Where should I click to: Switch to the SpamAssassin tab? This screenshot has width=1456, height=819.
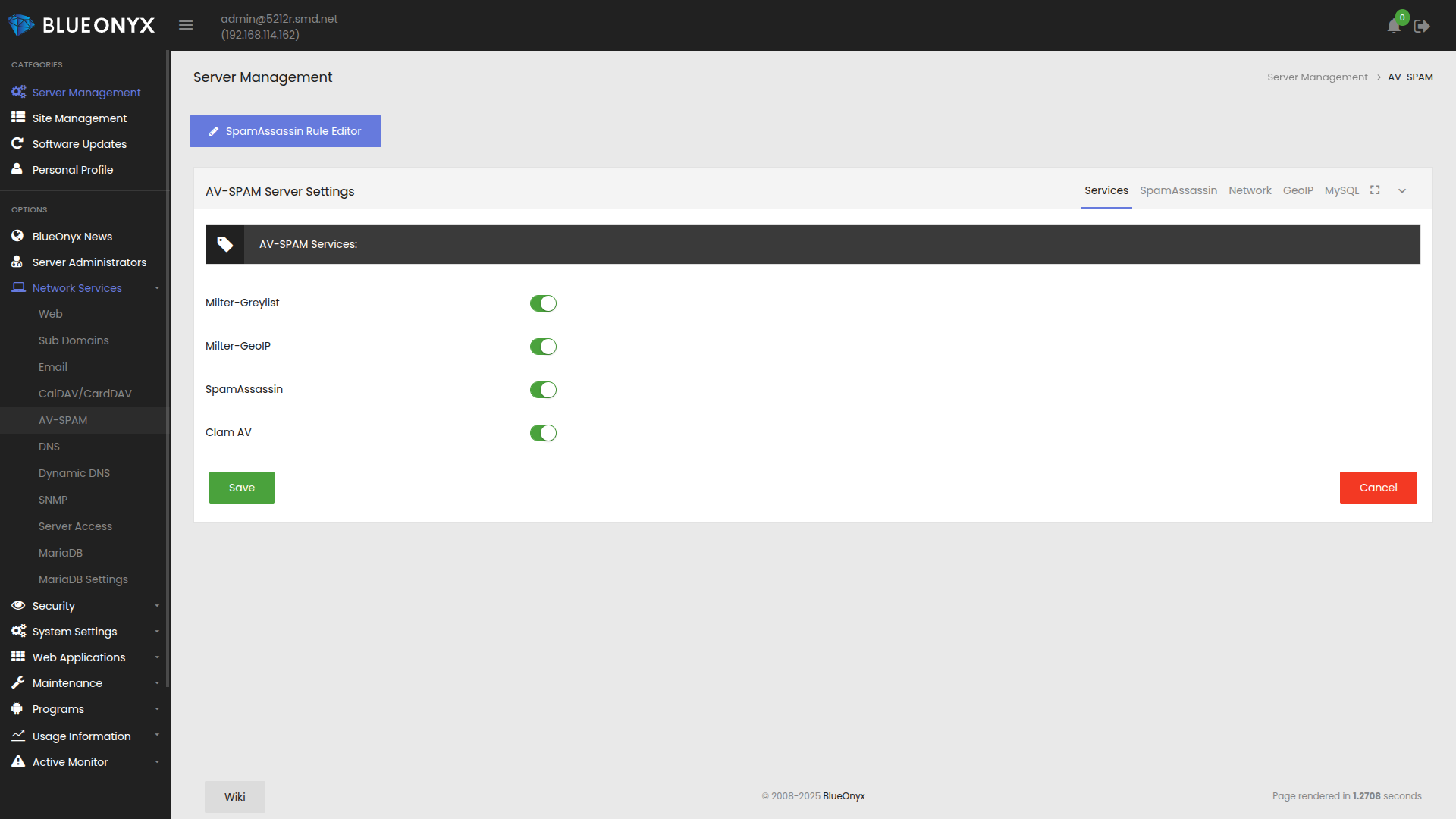(x=1178, y=190)
